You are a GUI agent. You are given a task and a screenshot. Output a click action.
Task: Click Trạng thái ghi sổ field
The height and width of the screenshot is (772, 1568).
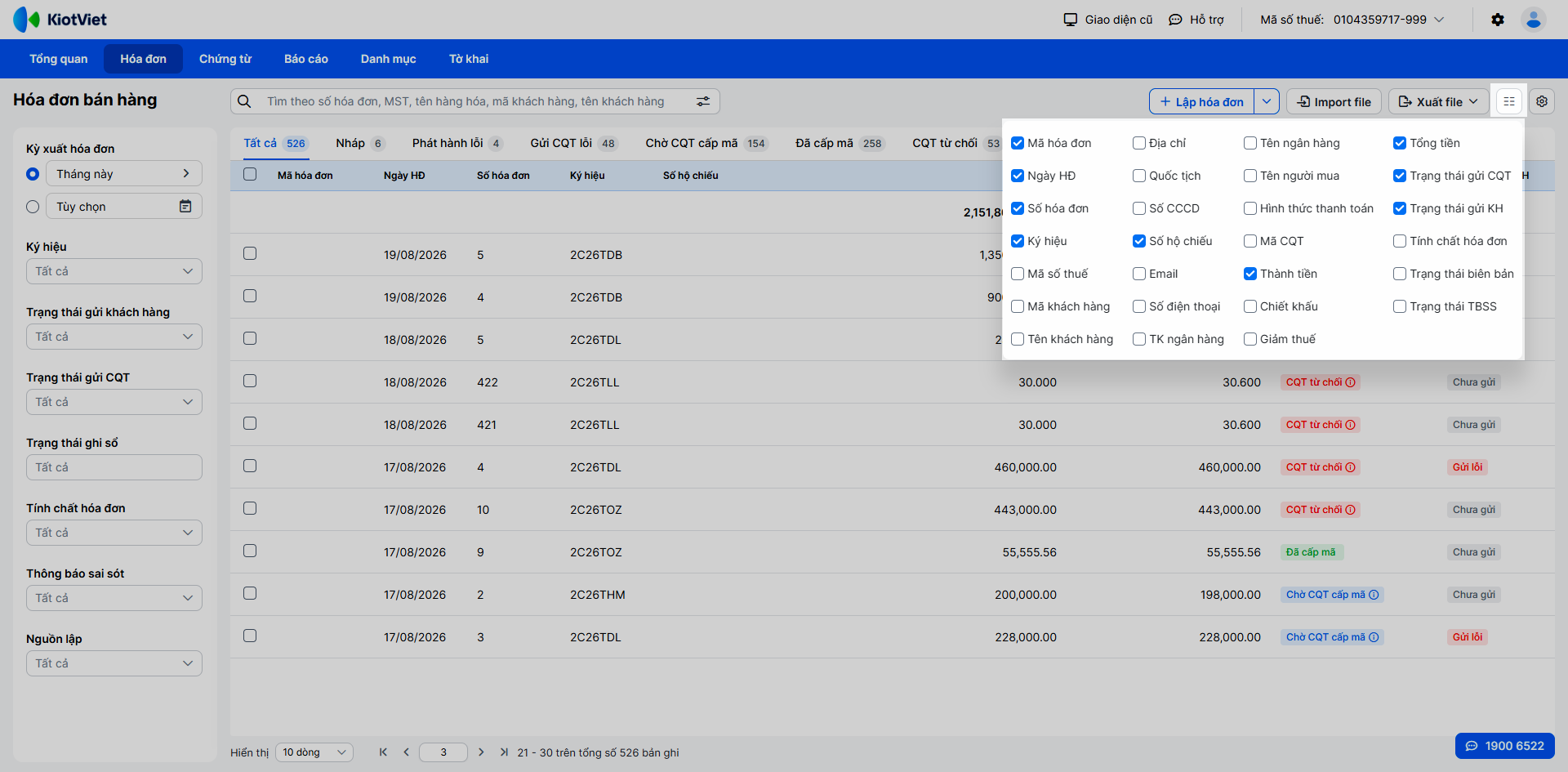pos(114,467)
